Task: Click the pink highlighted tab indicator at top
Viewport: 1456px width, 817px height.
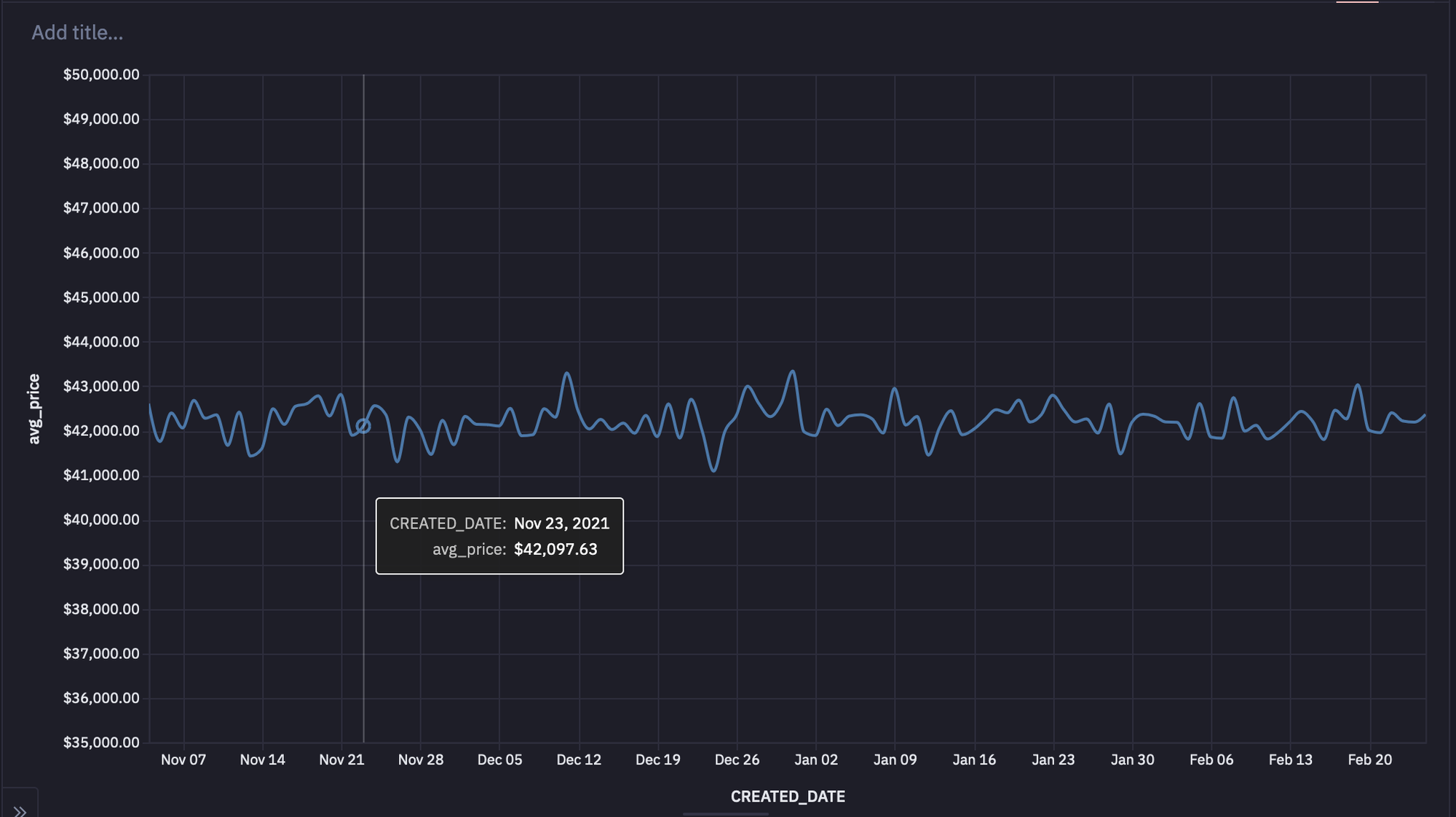Action: click(1357, 1)
